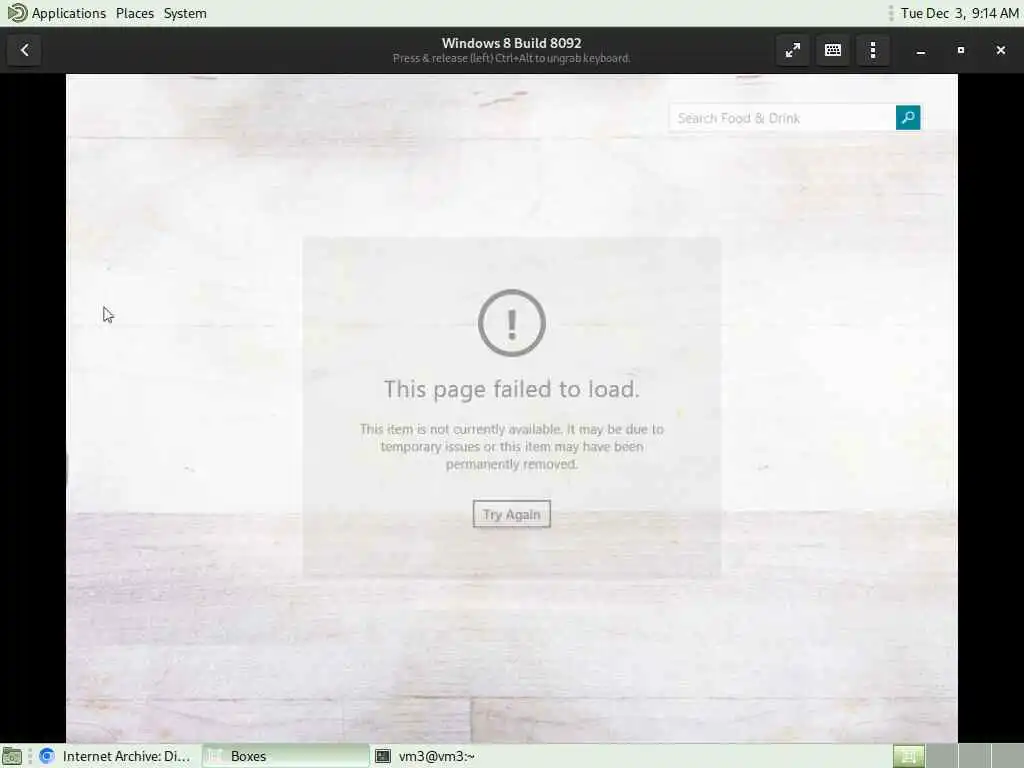Minimize the Boxes window
Viewport: 1024px width, 768px height.
tap(921, 50)
